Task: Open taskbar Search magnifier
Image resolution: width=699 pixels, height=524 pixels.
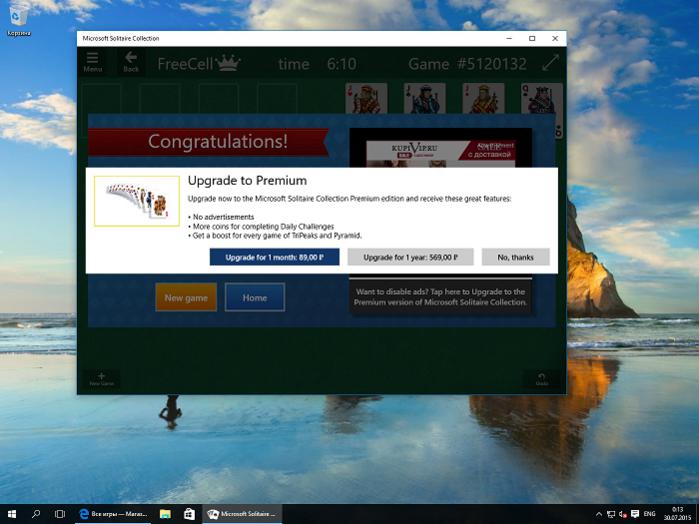Action: pos(36,514)
